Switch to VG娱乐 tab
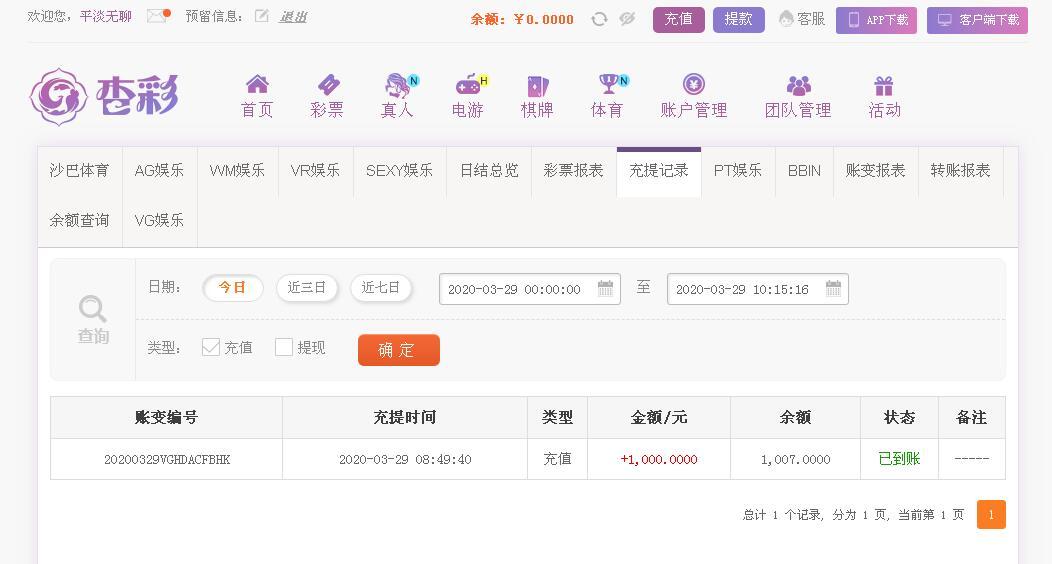Image resolution: width=1052 pixels, height=564 pixels. coord(160,221)
